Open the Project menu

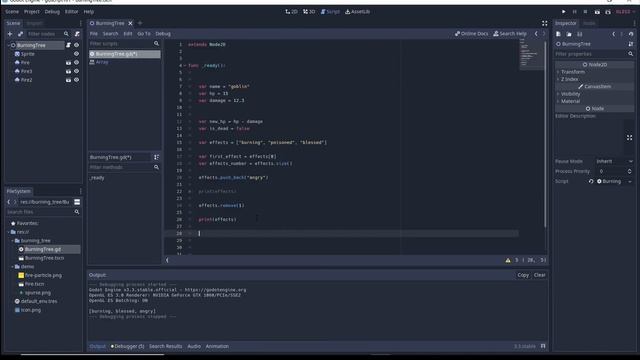point(31,12)
